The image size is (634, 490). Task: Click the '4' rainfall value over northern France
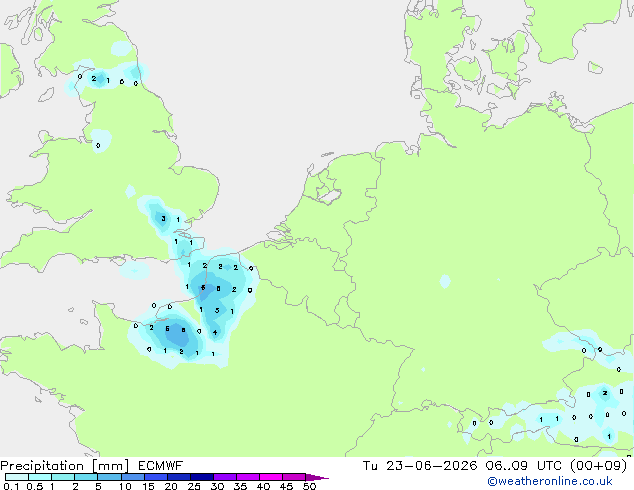(215, 332)
